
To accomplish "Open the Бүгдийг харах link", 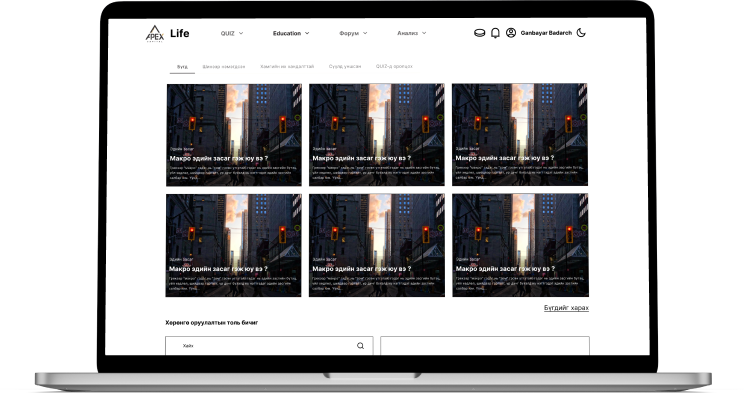I will [566, 308].
